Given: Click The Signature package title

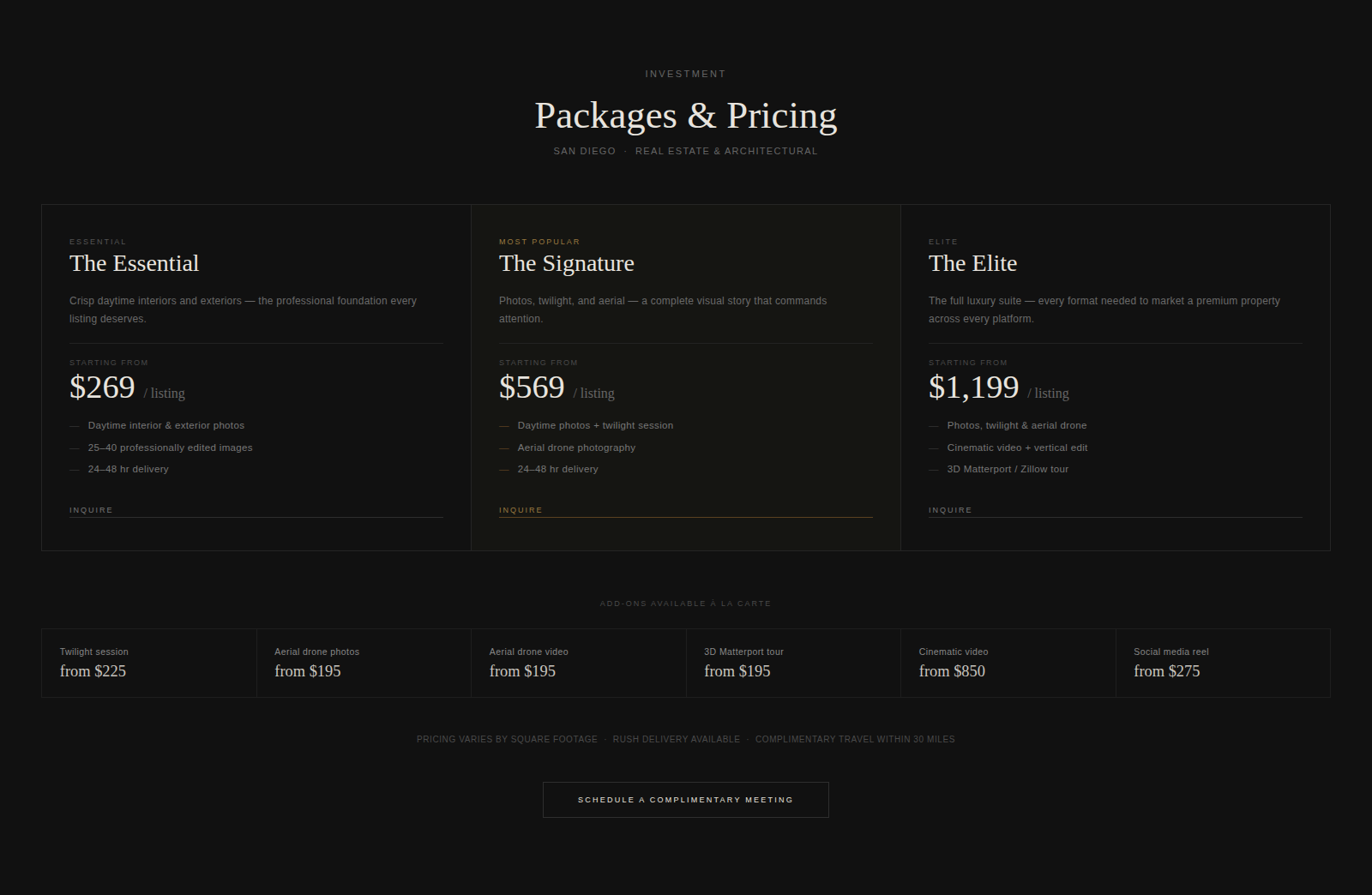Looking at the screenshot, I should [567, 263].
